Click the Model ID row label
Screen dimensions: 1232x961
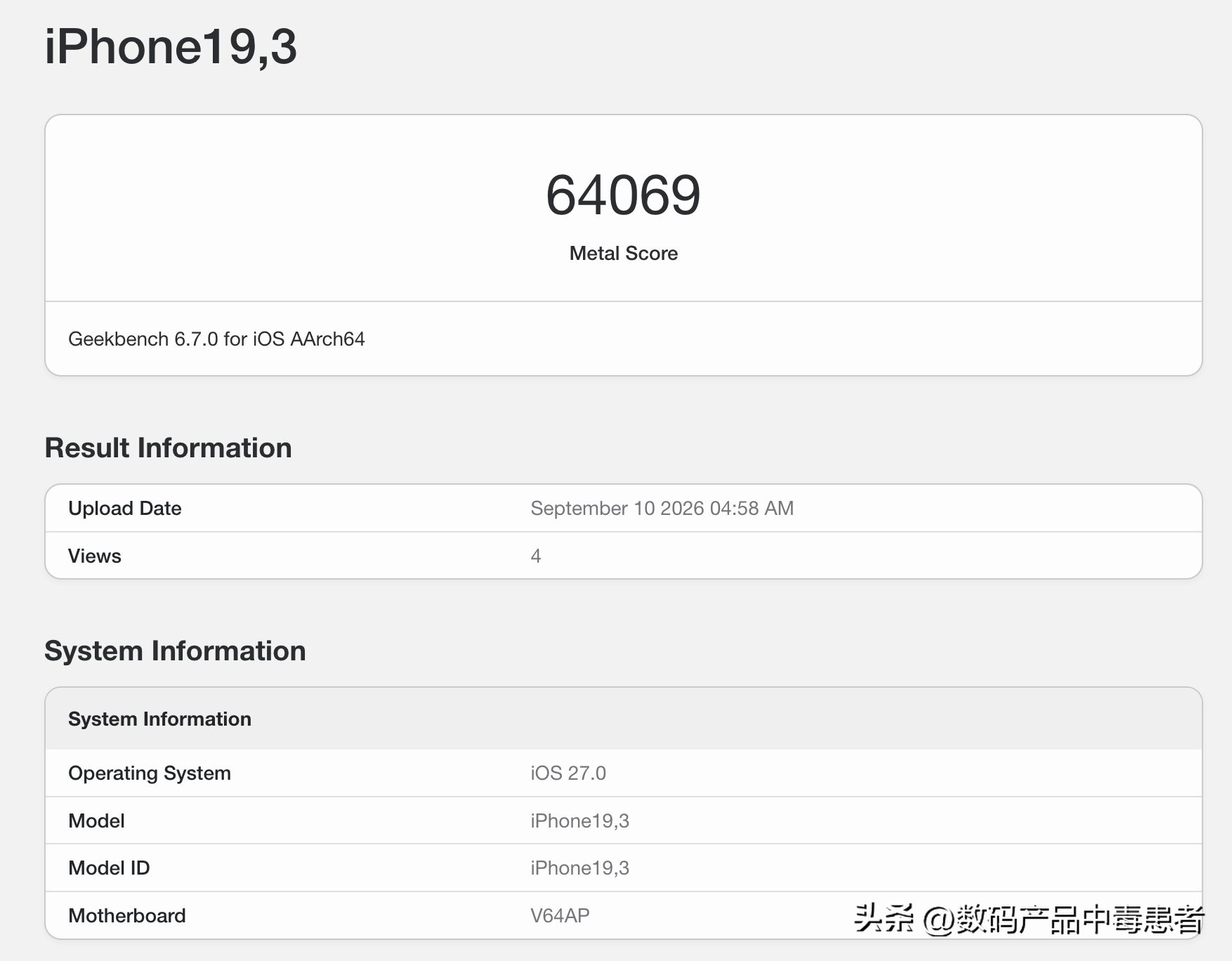109,868
